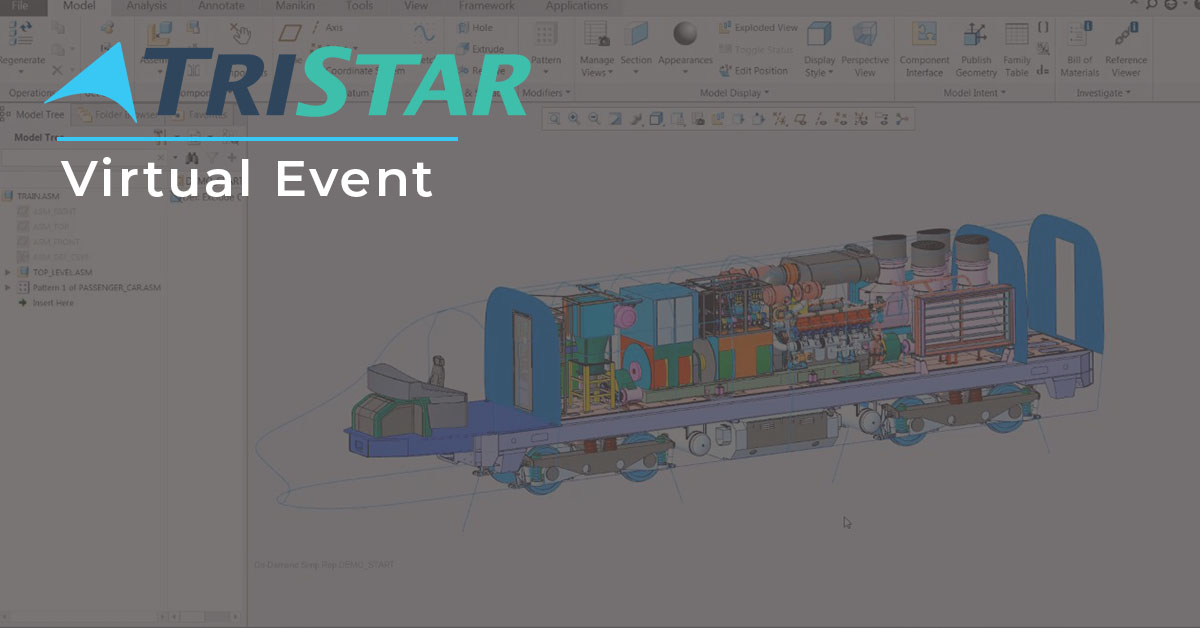Open the Family Table
Viewport: 1200px width, 628px height.
1017,50
